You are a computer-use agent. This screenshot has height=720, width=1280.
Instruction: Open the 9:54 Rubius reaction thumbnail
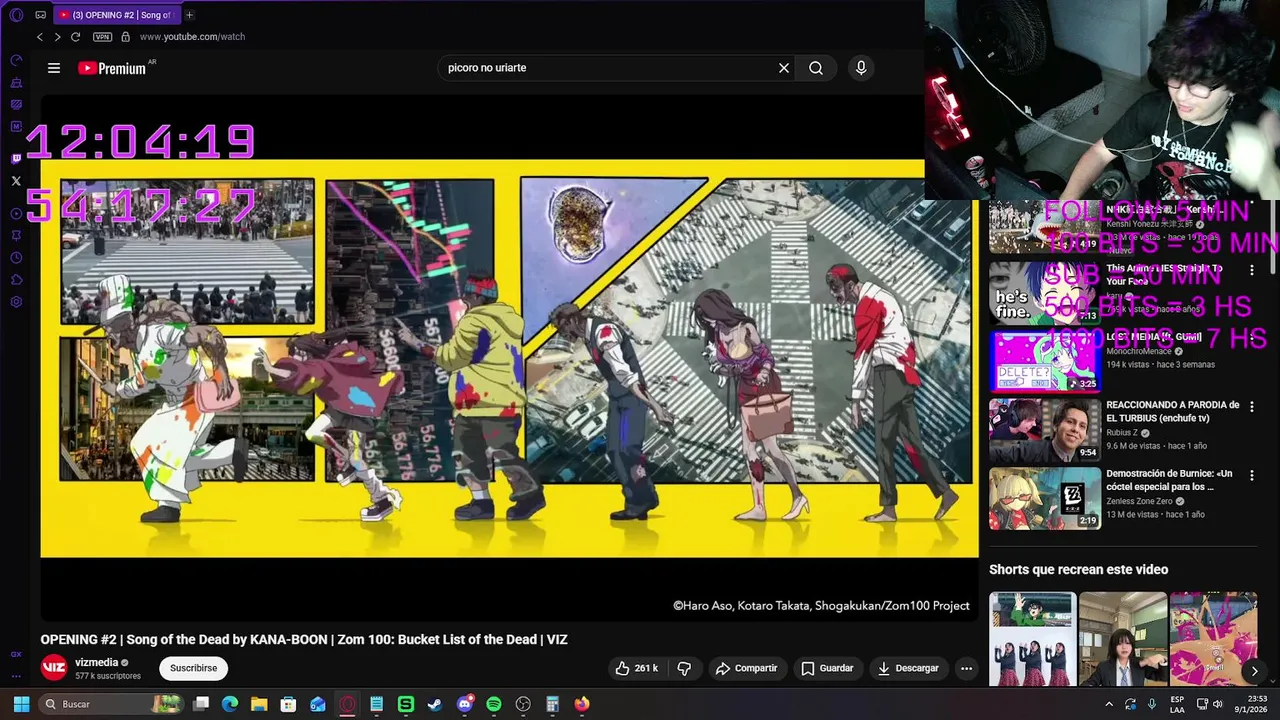pyautogui.click(x=1045, y=429)
